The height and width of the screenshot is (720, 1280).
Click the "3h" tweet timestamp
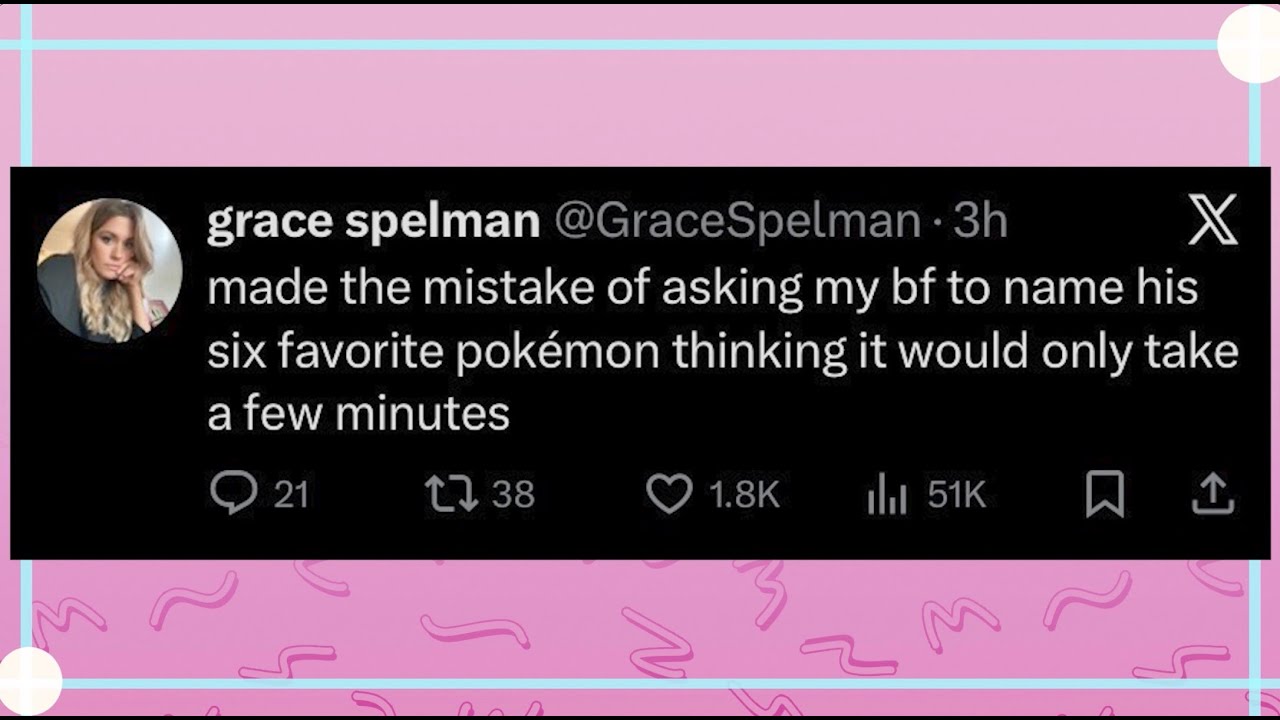point(979,222)
